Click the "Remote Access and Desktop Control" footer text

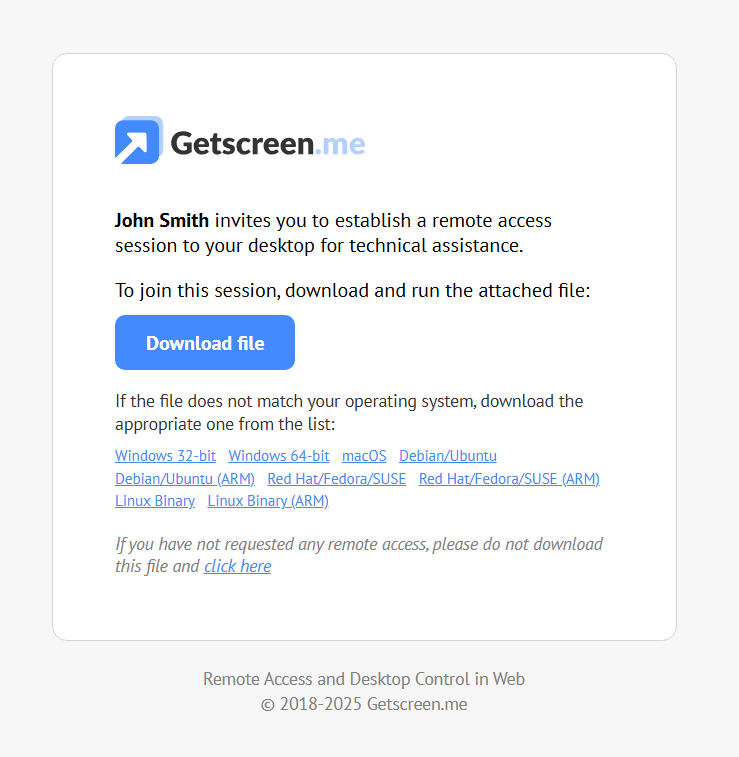364,679
